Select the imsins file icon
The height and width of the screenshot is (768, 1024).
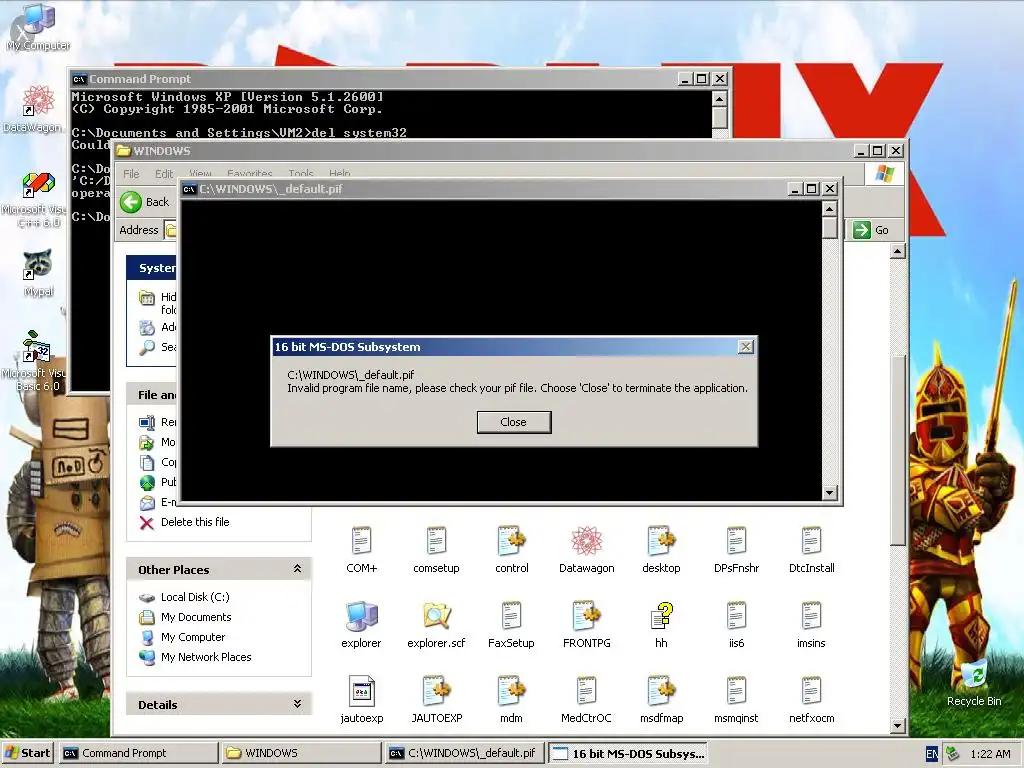811,625
